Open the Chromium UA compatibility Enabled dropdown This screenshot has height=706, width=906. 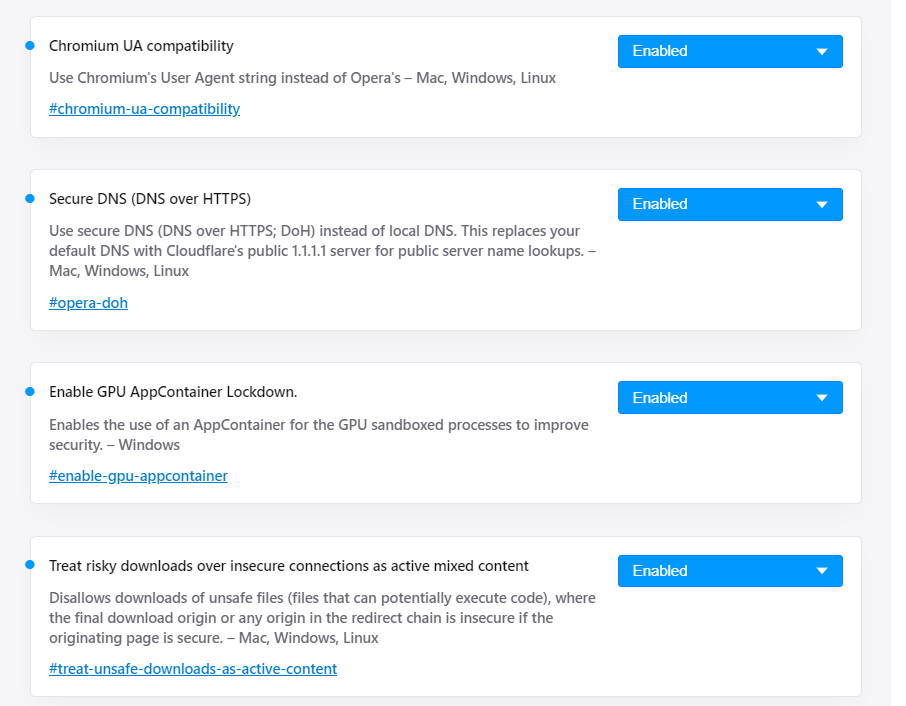click(730, 51)
